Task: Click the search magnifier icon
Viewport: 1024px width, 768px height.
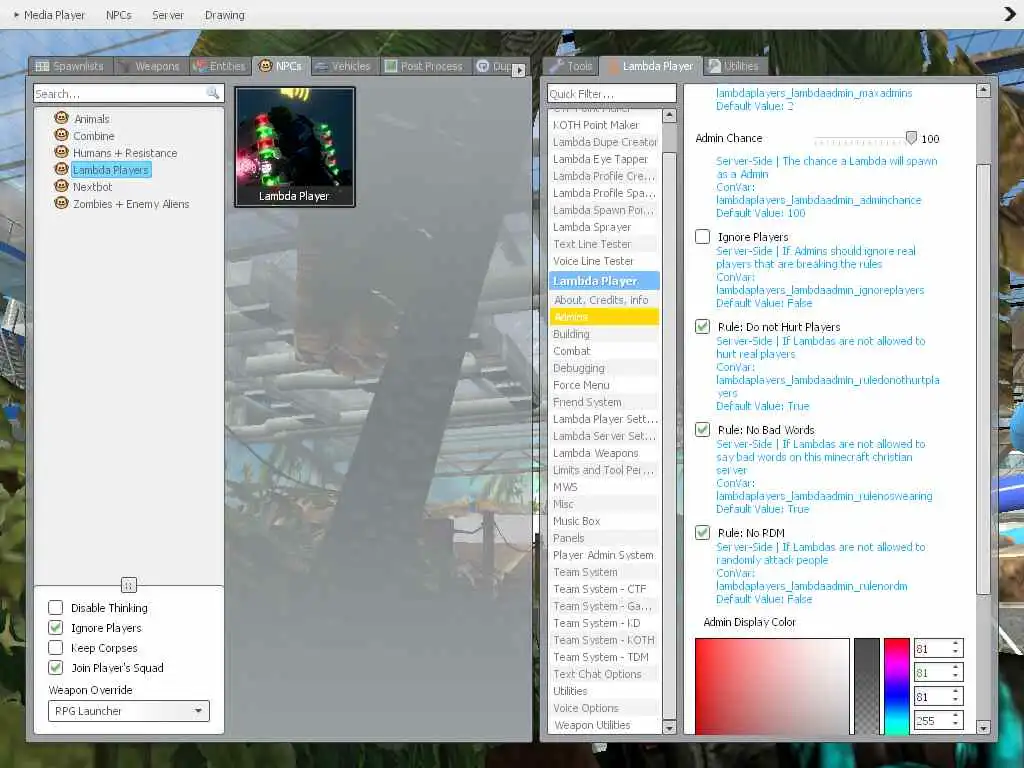Action: pos(213,93)
